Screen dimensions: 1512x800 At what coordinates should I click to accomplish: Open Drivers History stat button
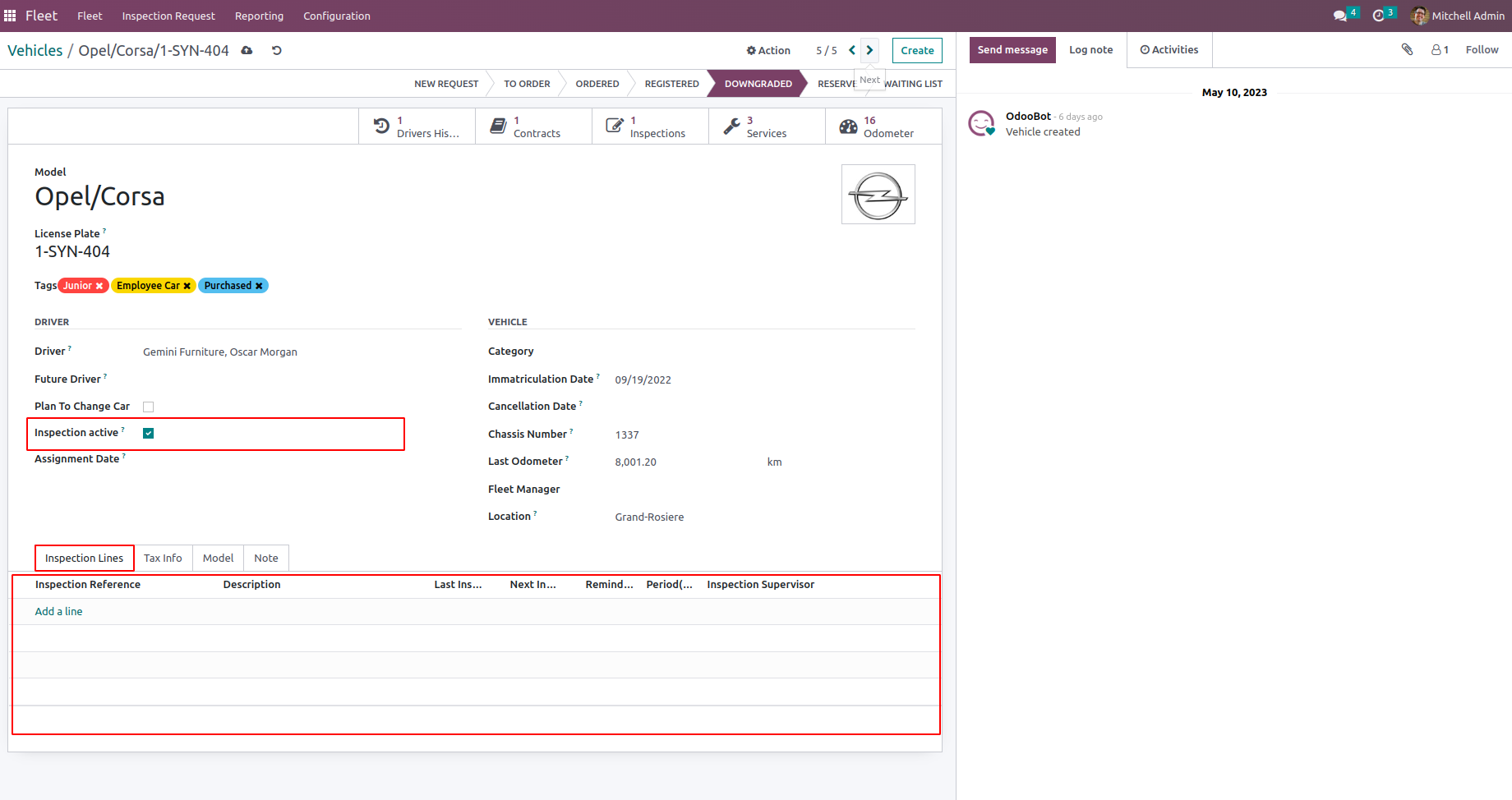tap(417, 126)
